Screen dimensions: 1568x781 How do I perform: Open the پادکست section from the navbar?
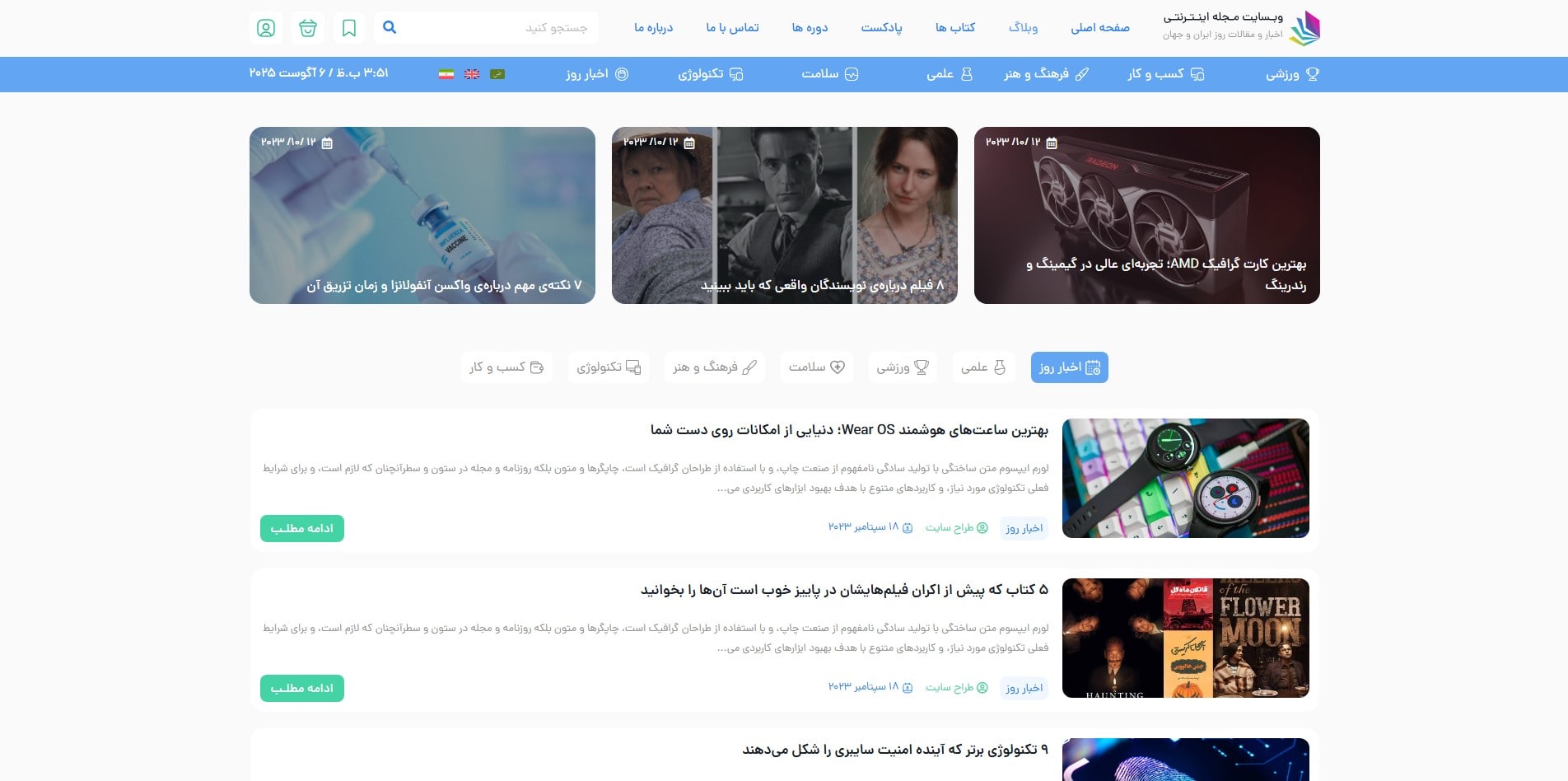pos(882,27)
